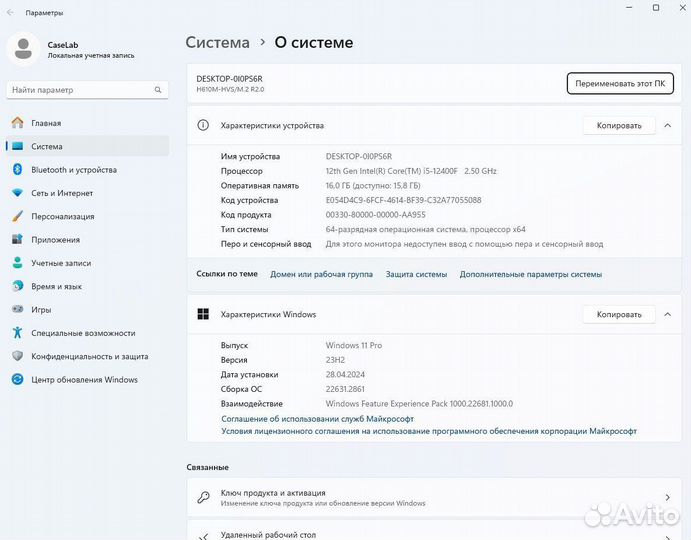The width and height of the screenshot is (691, 540).
Task: Click the Игры gamepad icon
Action: 18,309
